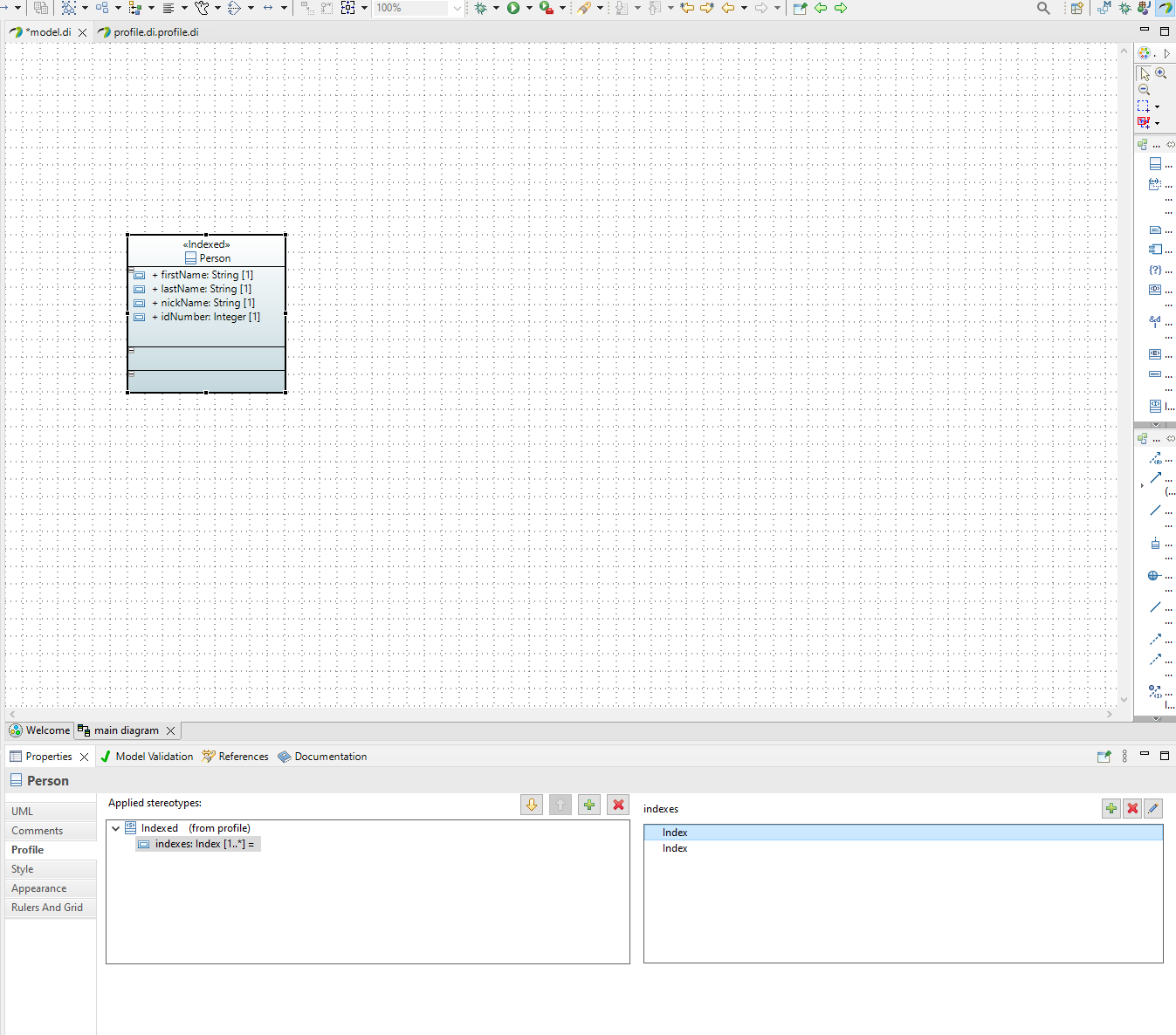The image size is (1176, 1035).
Task: Select the second Index entry in list
Action: 675,848
